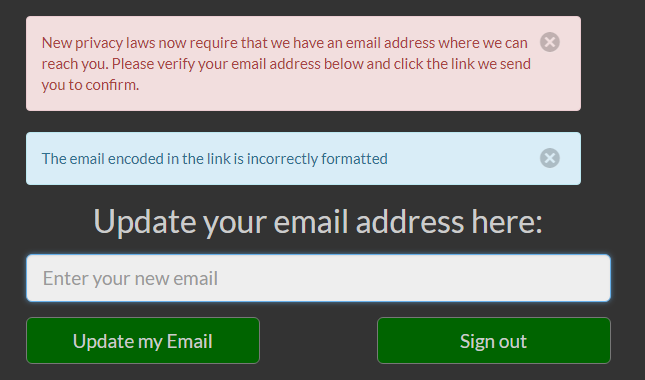
Task: Click the blue 'email encoded in the link' text
Action: (x=215, y=159)
